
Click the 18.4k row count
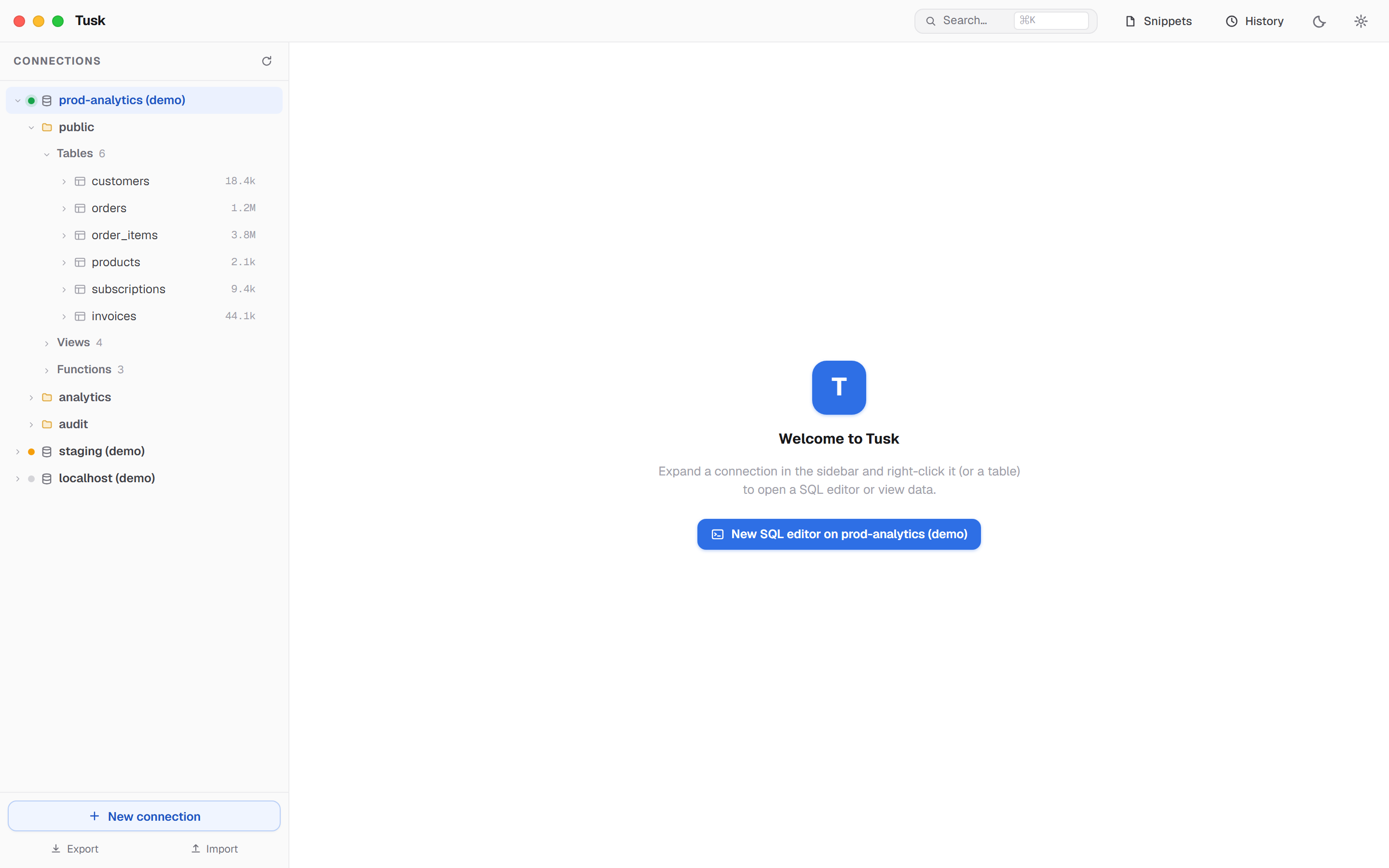point(240,181)
